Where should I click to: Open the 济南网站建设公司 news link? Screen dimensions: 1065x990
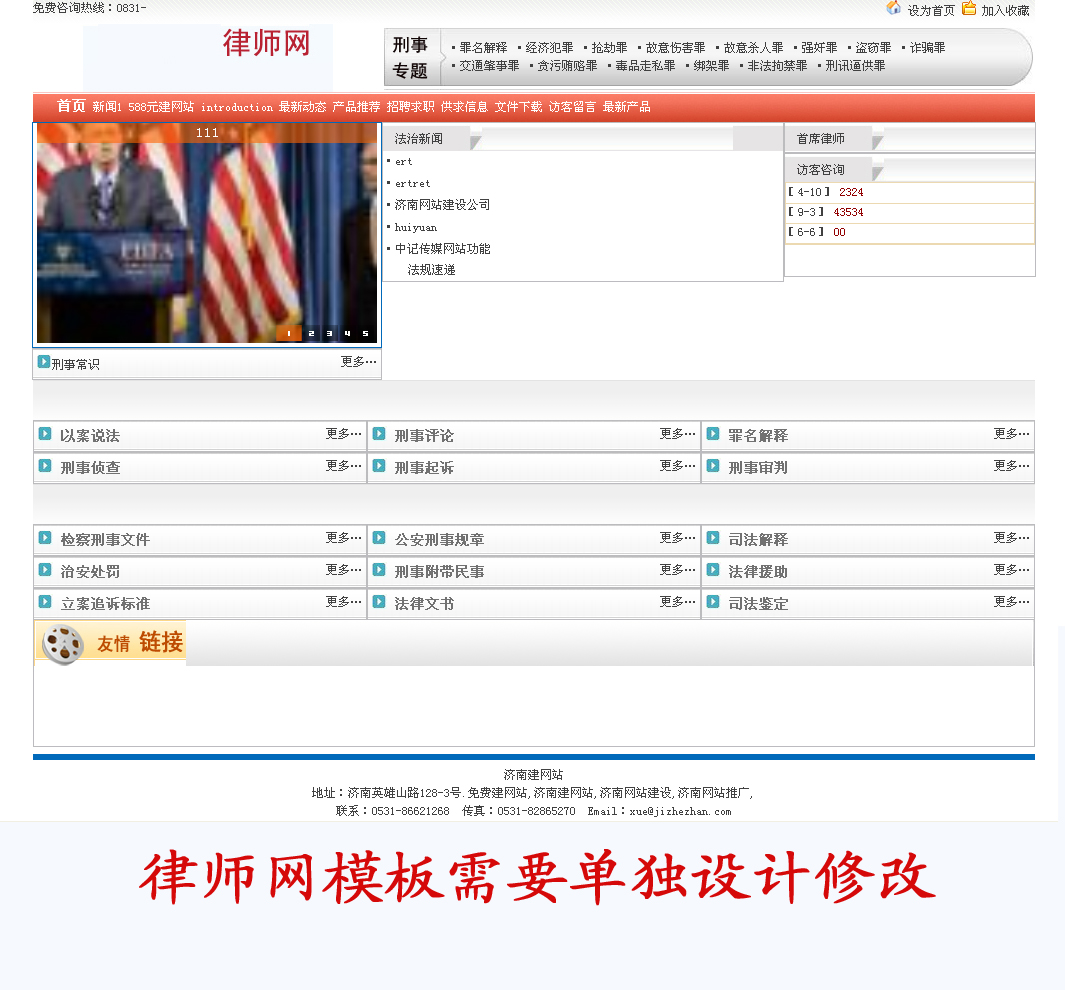[442, 205]
